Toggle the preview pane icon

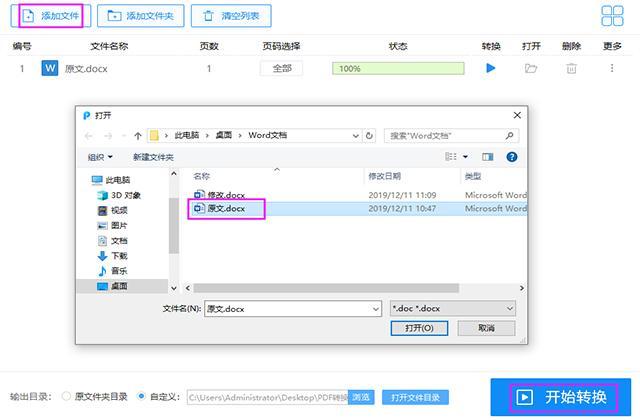click(487, 157)
